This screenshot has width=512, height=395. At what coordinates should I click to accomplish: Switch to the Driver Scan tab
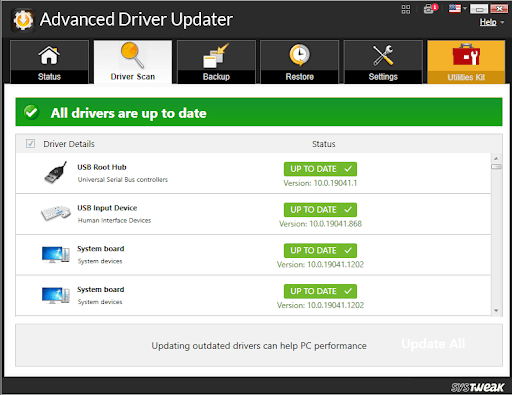pos(133,62)
